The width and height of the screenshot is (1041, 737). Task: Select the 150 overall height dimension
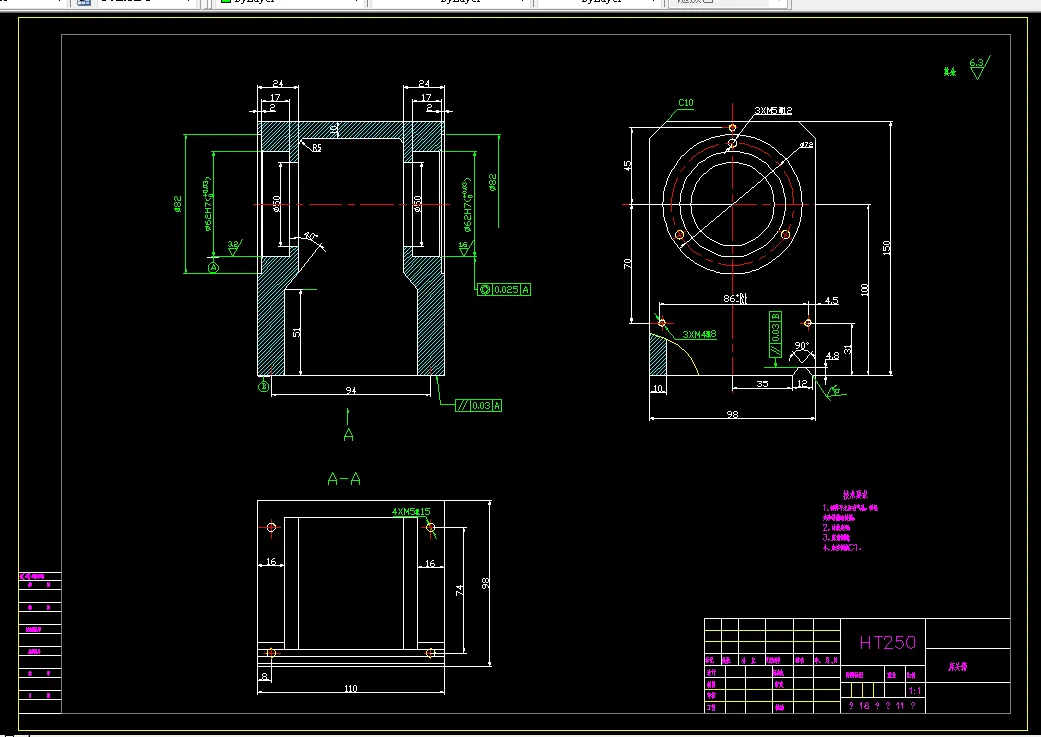click(886, 248)
